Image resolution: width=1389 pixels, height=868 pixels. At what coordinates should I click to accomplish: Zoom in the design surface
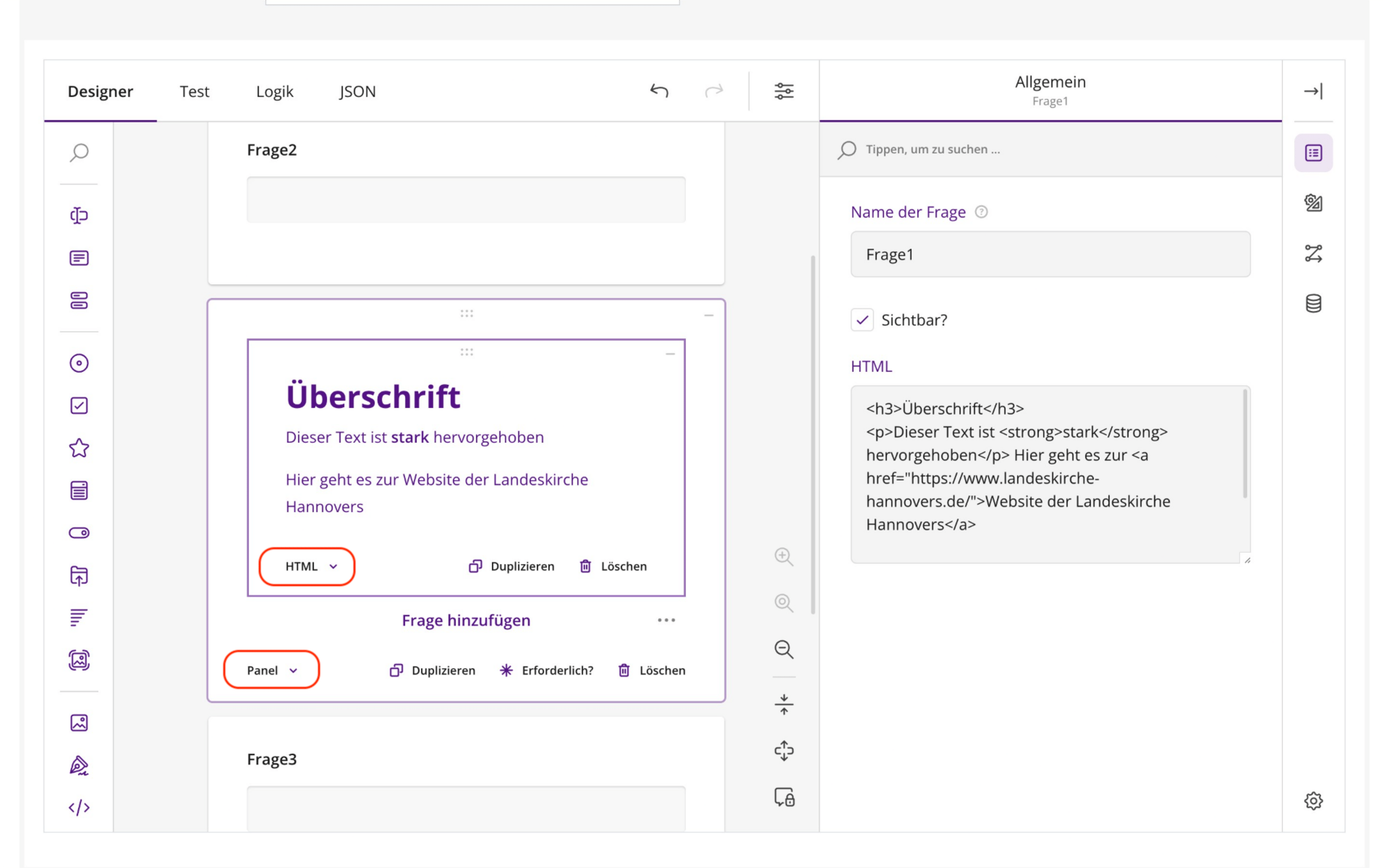click(x=784, y=557)
